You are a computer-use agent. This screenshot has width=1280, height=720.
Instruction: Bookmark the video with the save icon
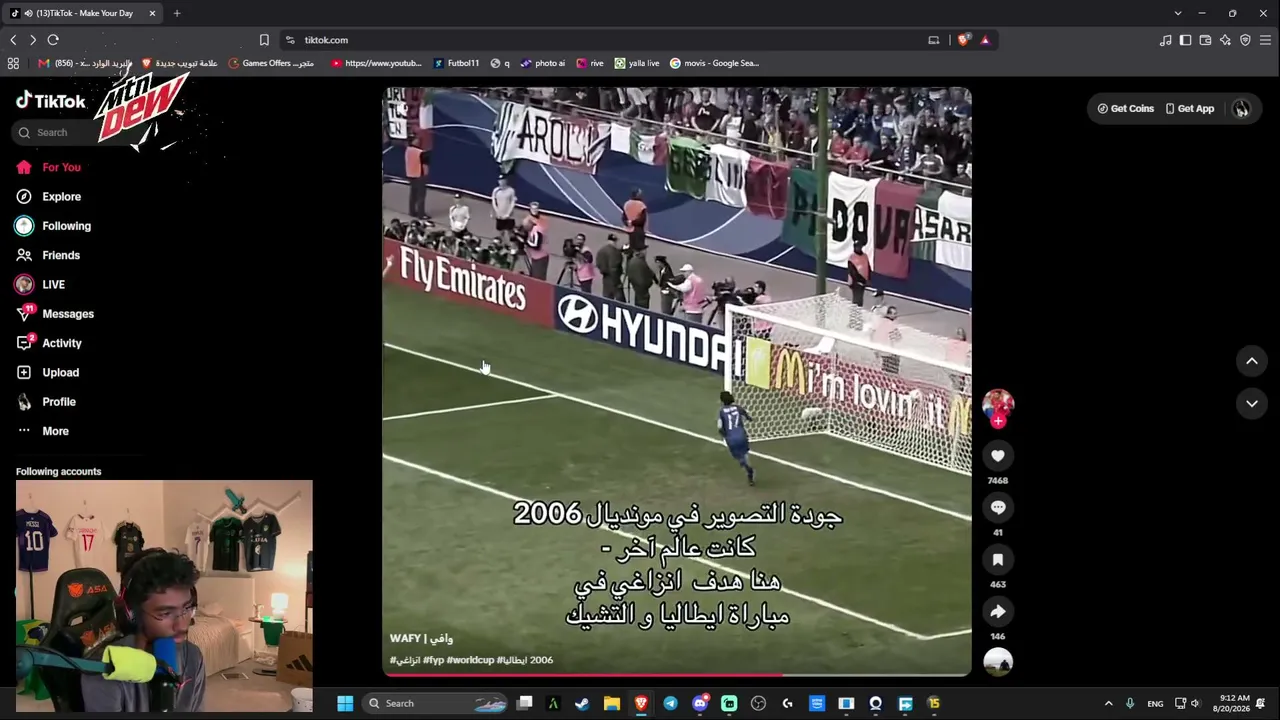pyautogui.click(x=997, y=560)
